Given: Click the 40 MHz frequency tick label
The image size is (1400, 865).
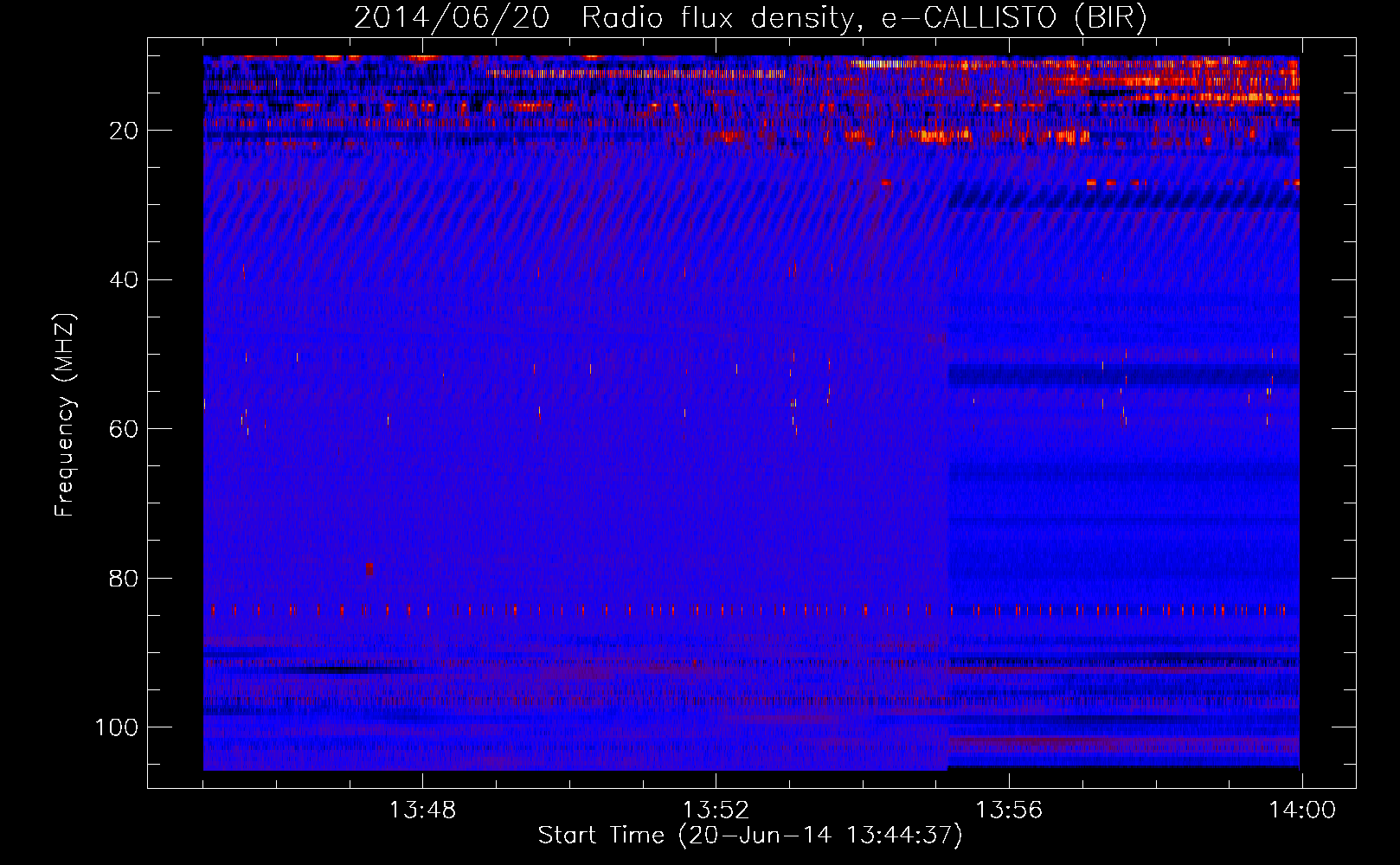Looking at the screenshot, I should (x=124, y=280).
